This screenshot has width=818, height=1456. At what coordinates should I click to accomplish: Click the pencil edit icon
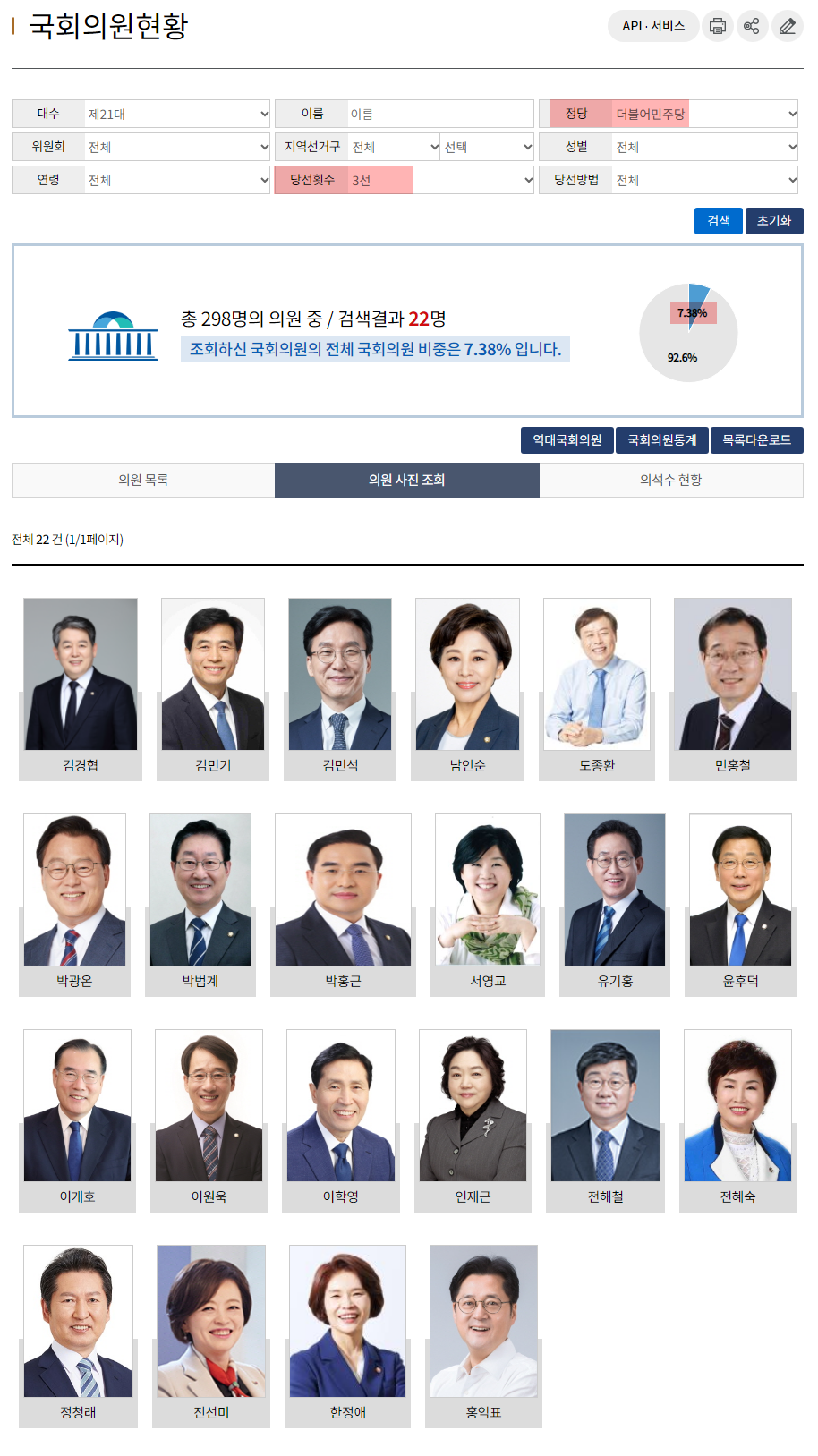(x=787, y=26)
